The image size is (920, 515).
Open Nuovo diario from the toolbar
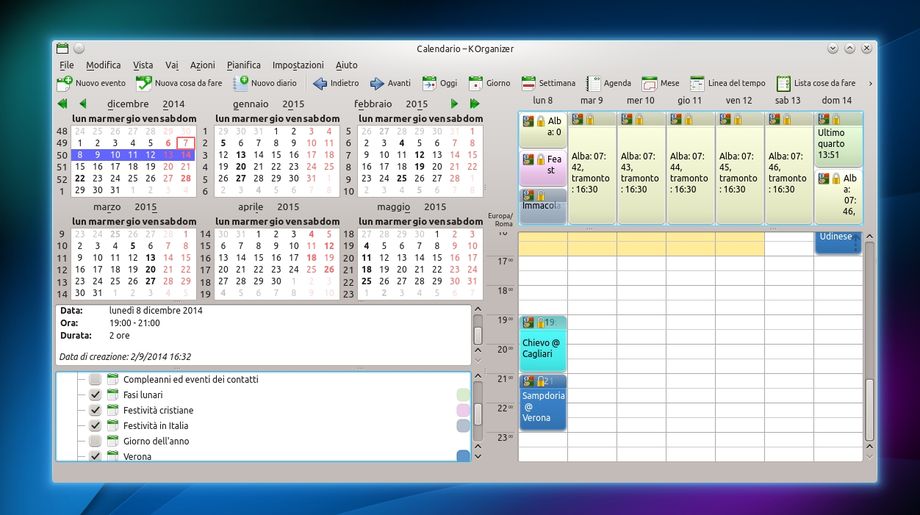(x=241, y=84)
